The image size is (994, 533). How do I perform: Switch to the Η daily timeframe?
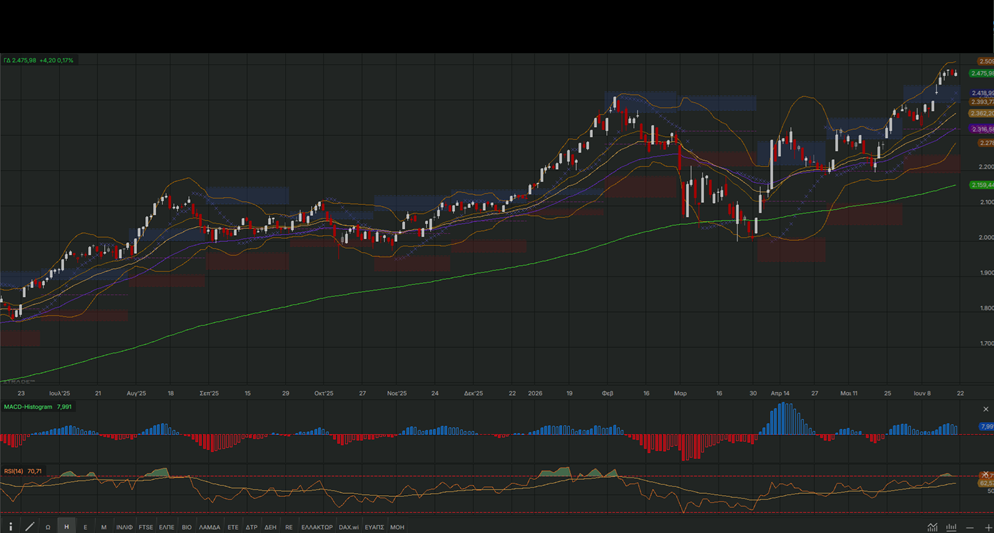click(67, 527)
